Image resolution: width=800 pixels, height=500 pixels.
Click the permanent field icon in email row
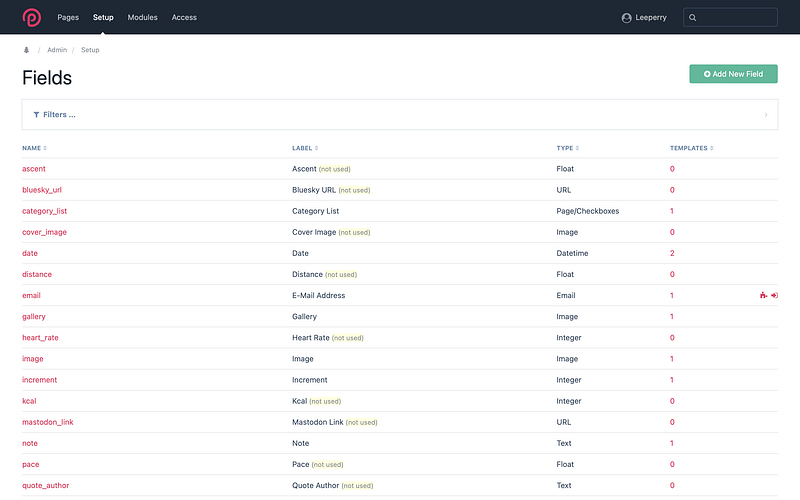click(x=763, y=295)
